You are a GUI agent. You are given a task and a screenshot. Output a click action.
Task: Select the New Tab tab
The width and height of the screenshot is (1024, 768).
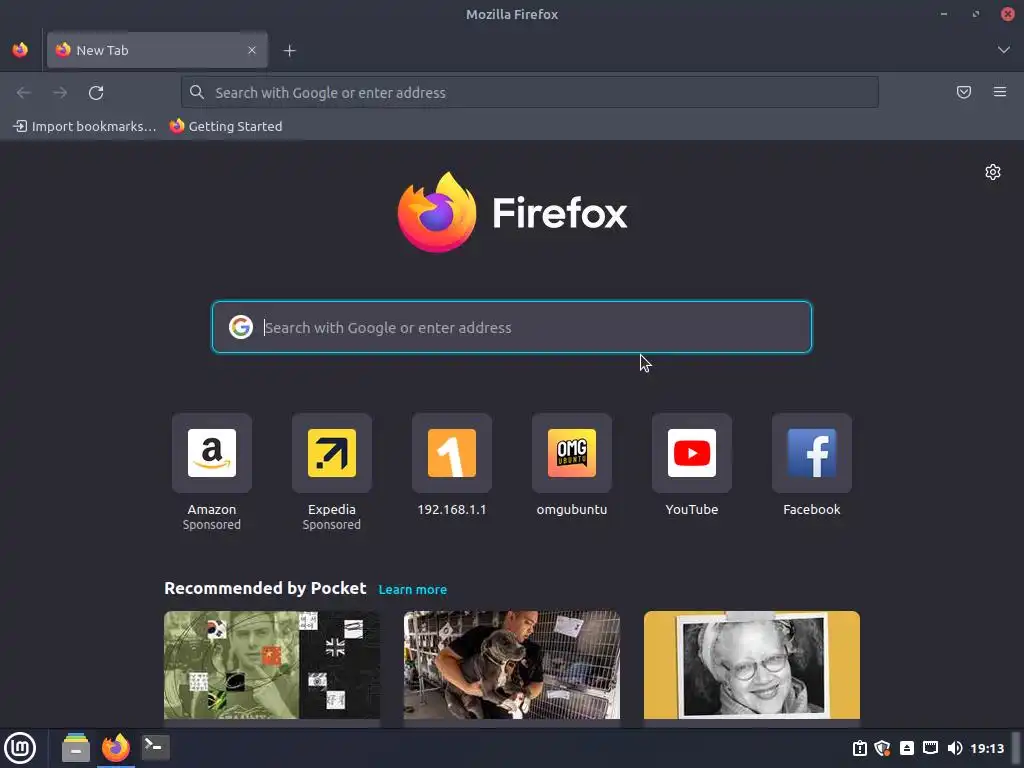tap(157, 50)
